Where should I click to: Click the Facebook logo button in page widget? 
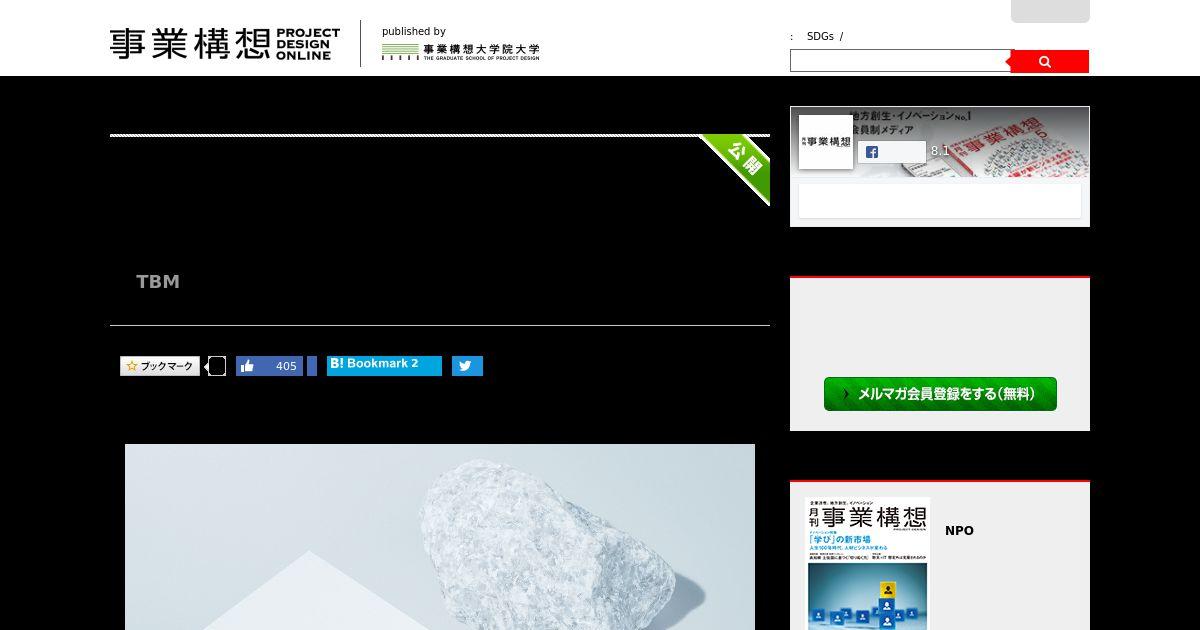[891, 152]
